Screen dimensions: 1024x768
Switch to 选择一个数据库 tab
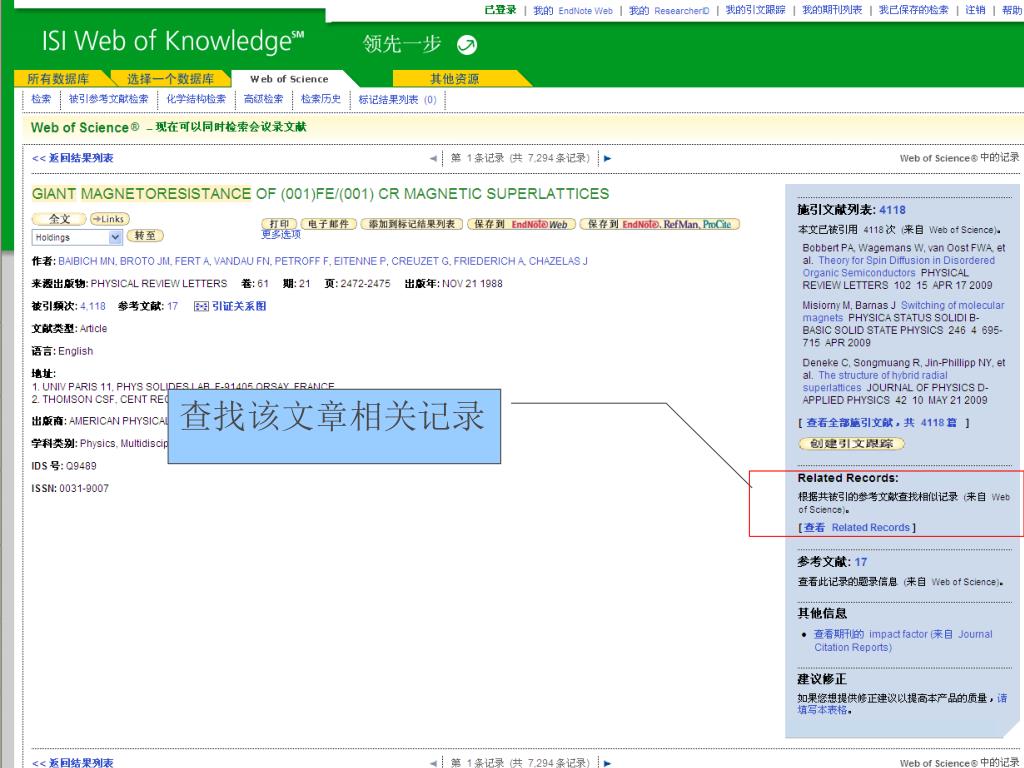[x=170, y=79]
